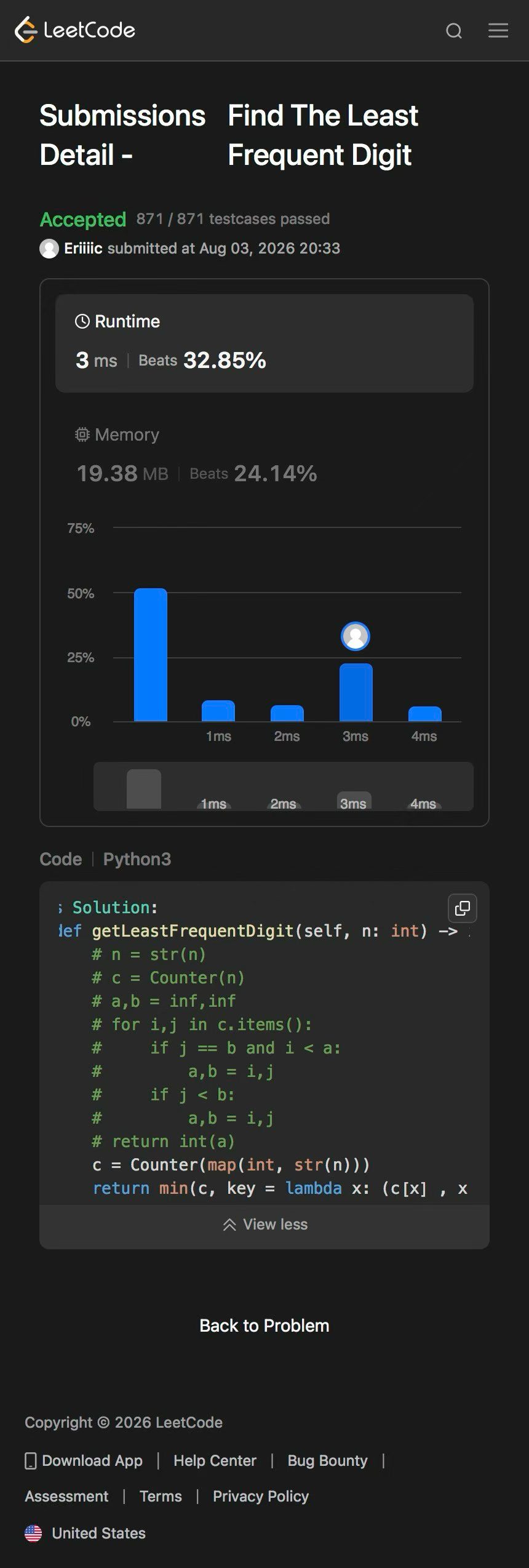
Task: Click the 2ms bar in the chart
Action: point(287,713)
